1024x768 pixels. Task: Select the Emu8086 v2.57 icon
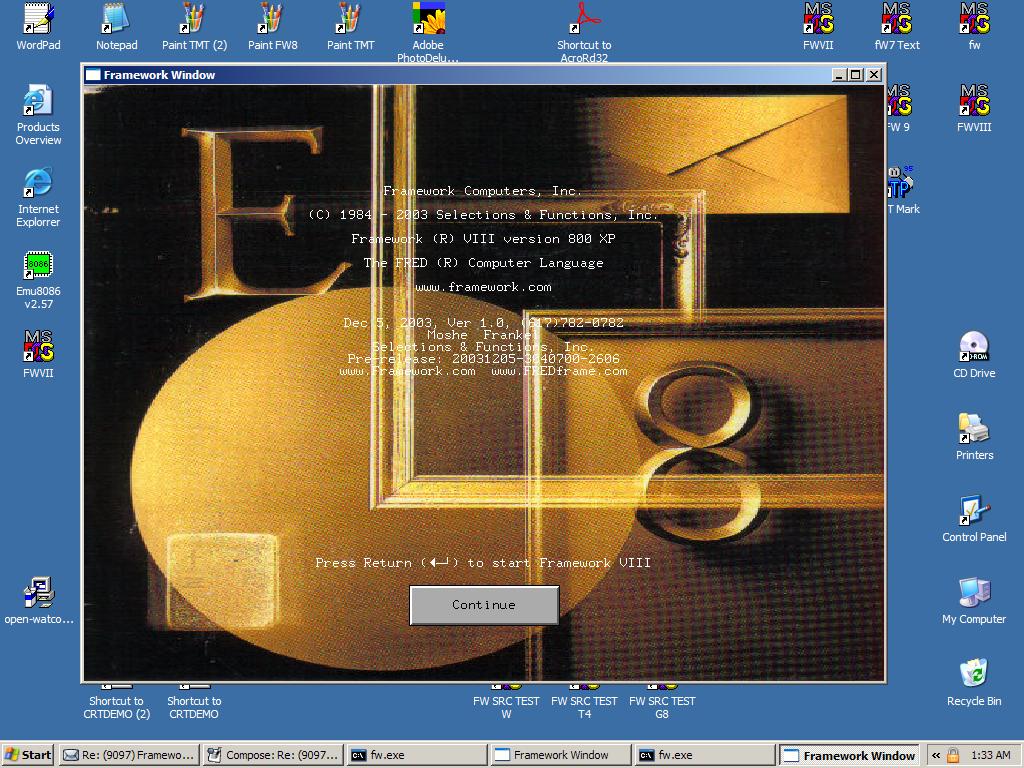coord(38,280)
